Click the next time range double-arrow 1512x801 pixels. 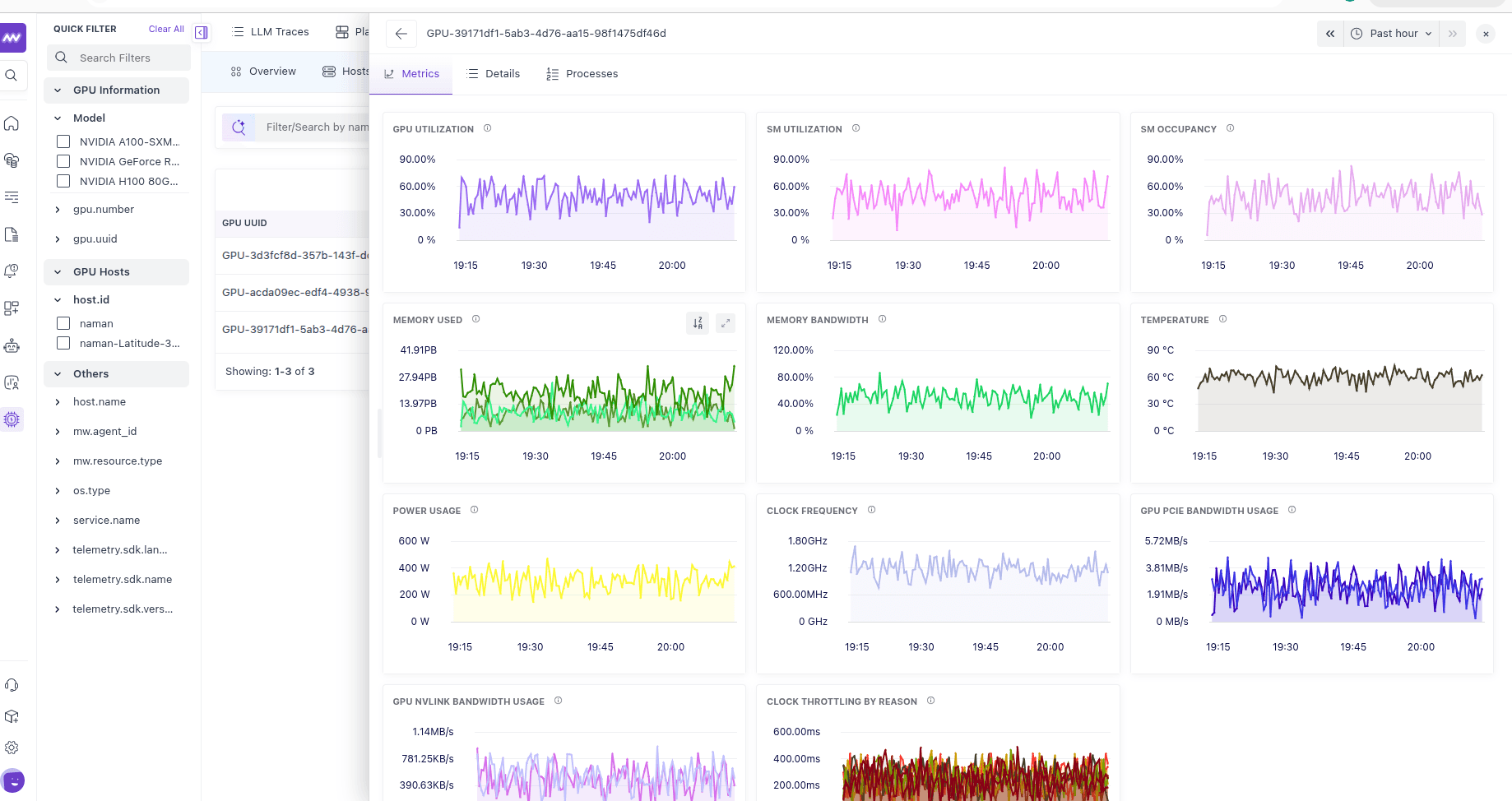[1453, 34]
